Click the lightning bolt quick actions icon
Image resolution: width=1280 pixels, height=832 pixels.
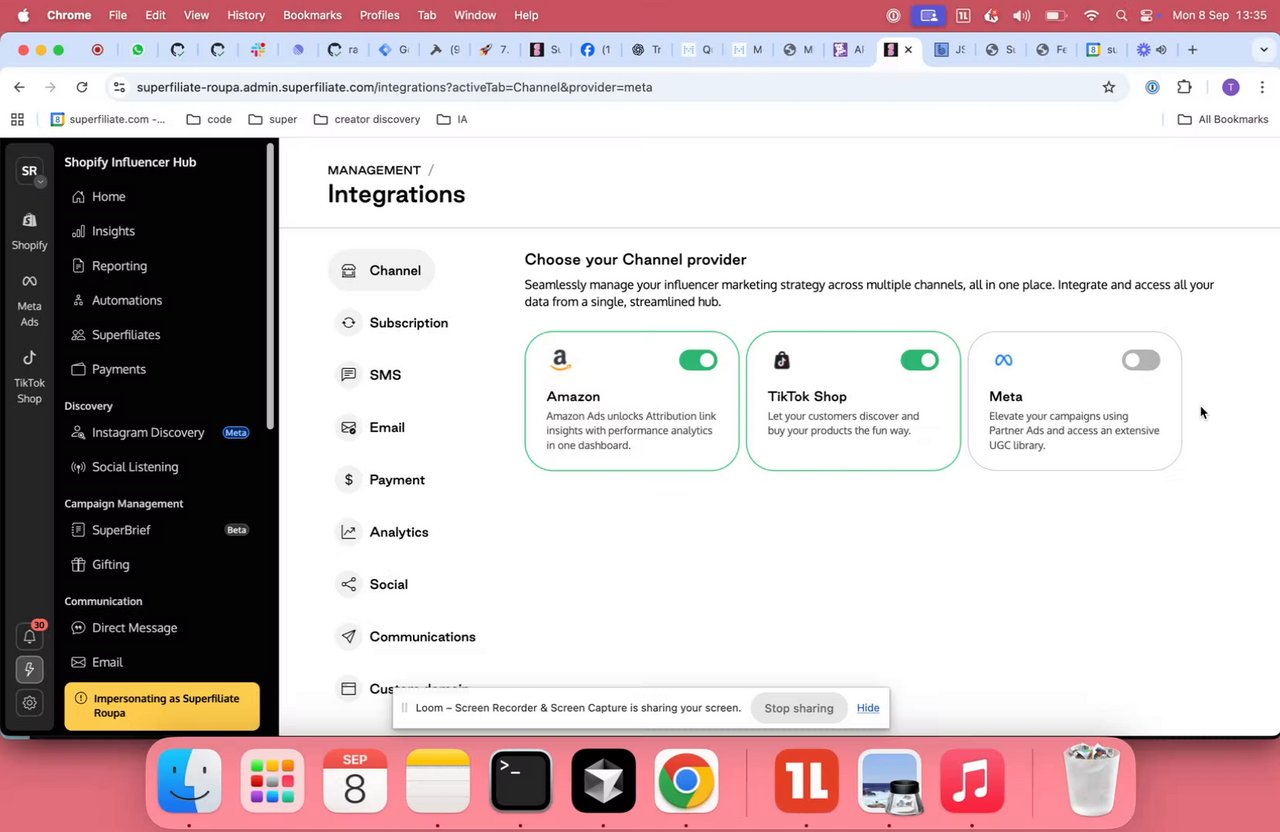click(30, 669)
